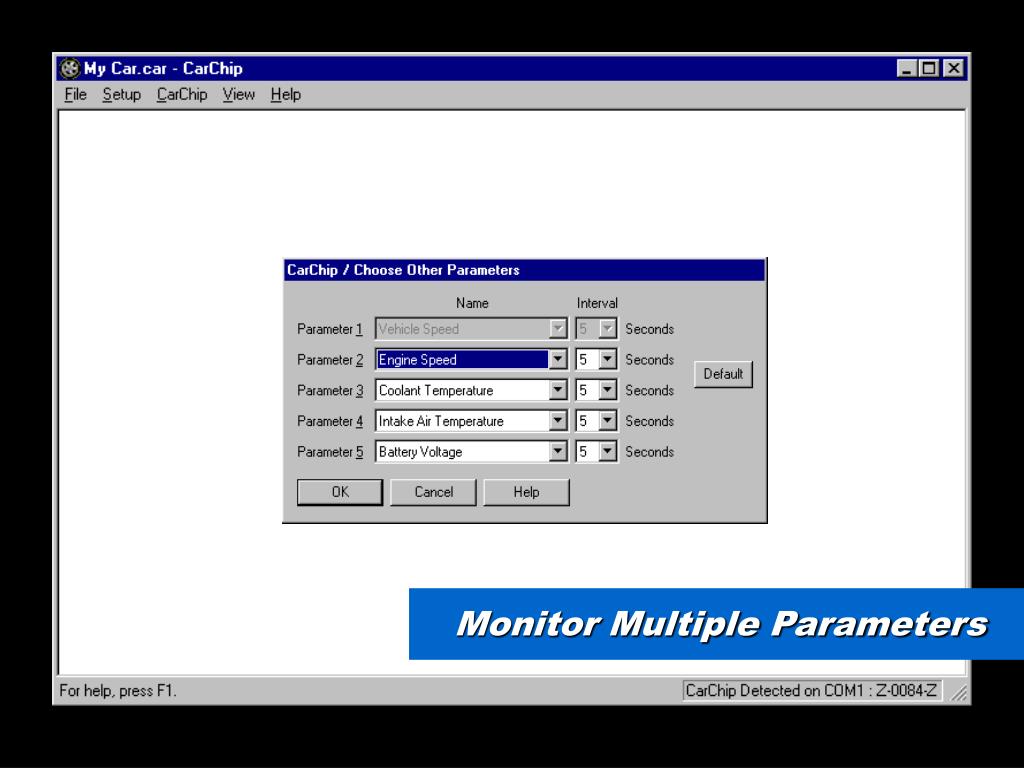
Task: Click Parameter 3 interval value 5
Action: click(586, 390)
